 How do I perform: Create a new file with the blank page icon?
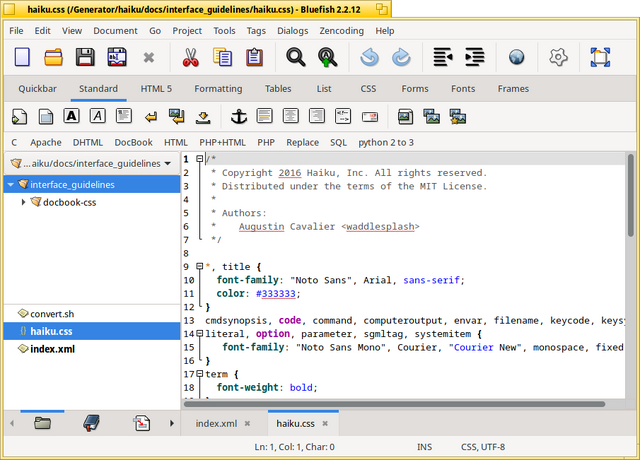(x=22, y=57)
